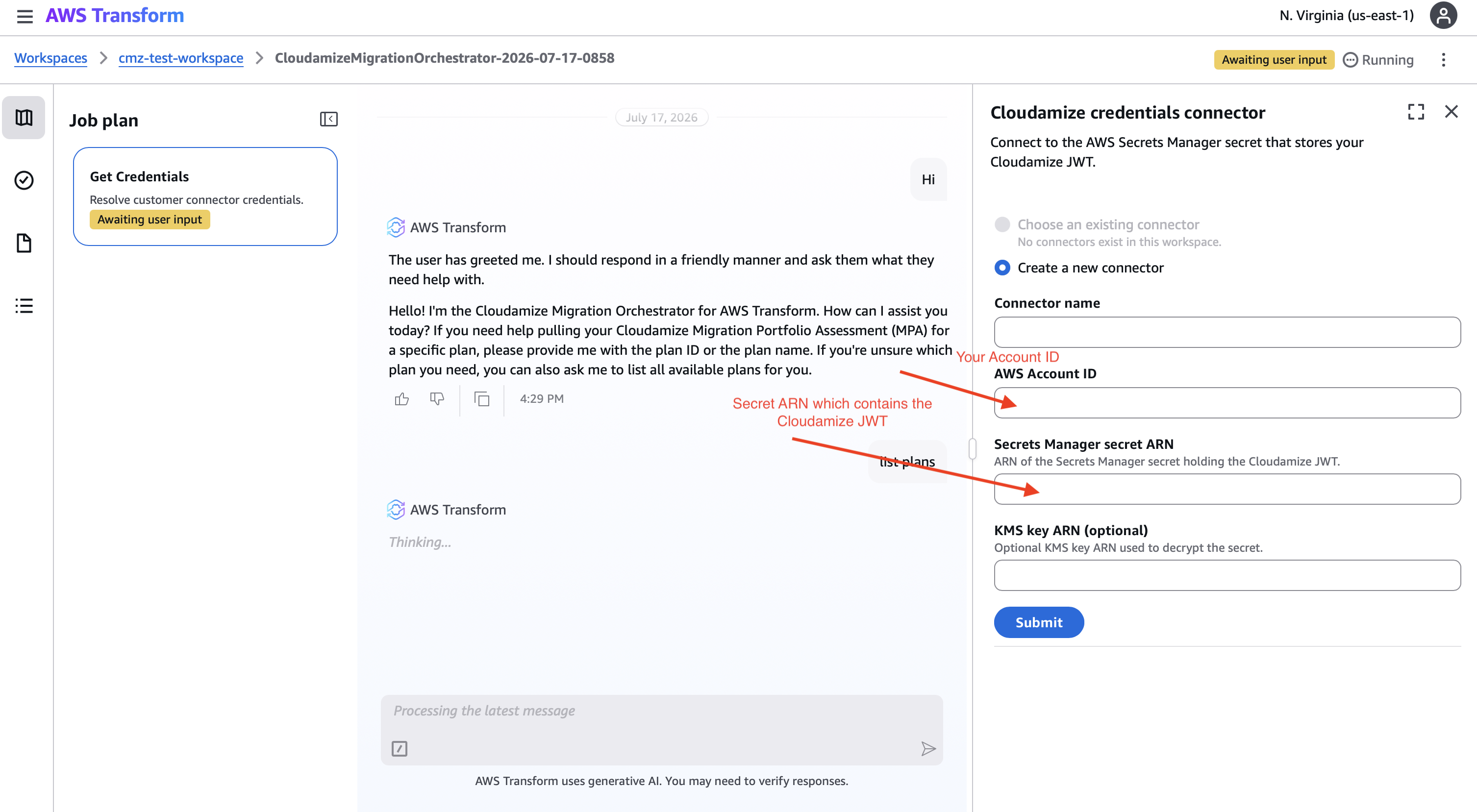Click the Awaiting user input header badge
The width and height of the screenshot is (1477, 812).
1274,60
